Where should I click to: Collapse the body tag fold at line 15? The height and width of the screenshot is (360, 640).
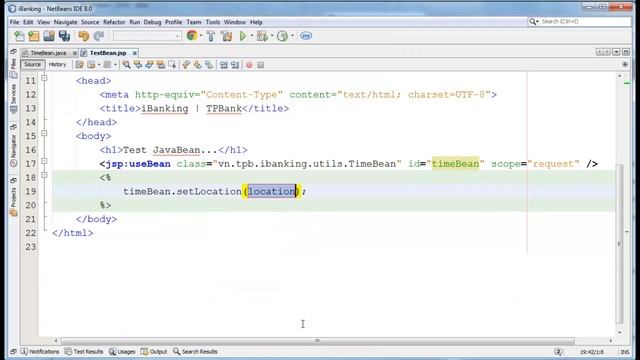[x=44, y=133]
